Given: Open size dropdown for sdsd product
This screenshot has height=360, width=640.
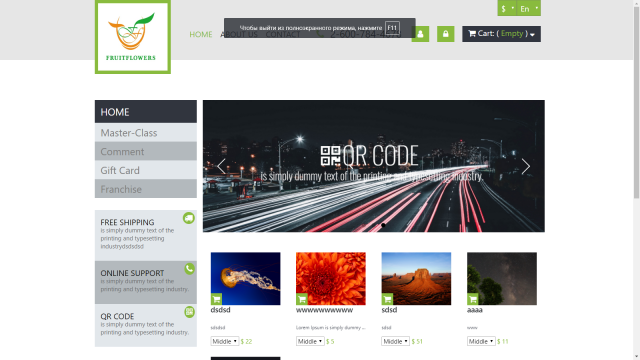Looking at the screenshot, I should (x=395, y=341).
